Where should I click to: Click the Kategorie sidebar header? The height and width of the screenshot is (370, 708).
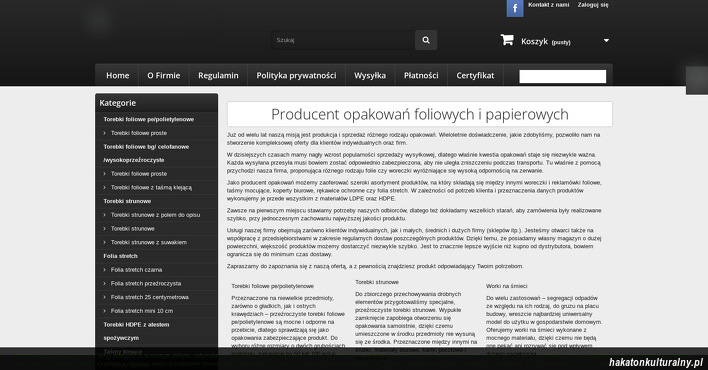156,103
